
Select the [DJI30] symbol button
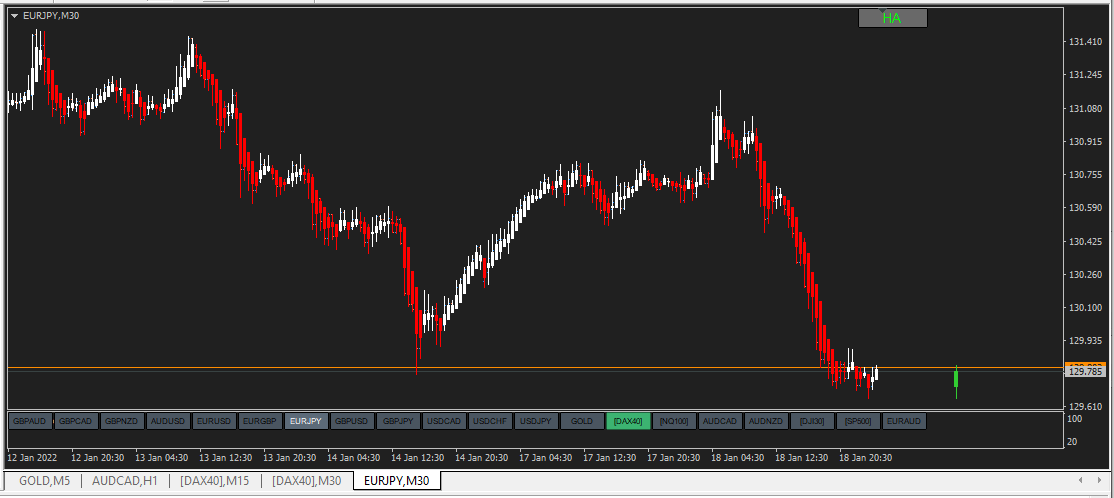pos(812,421)
